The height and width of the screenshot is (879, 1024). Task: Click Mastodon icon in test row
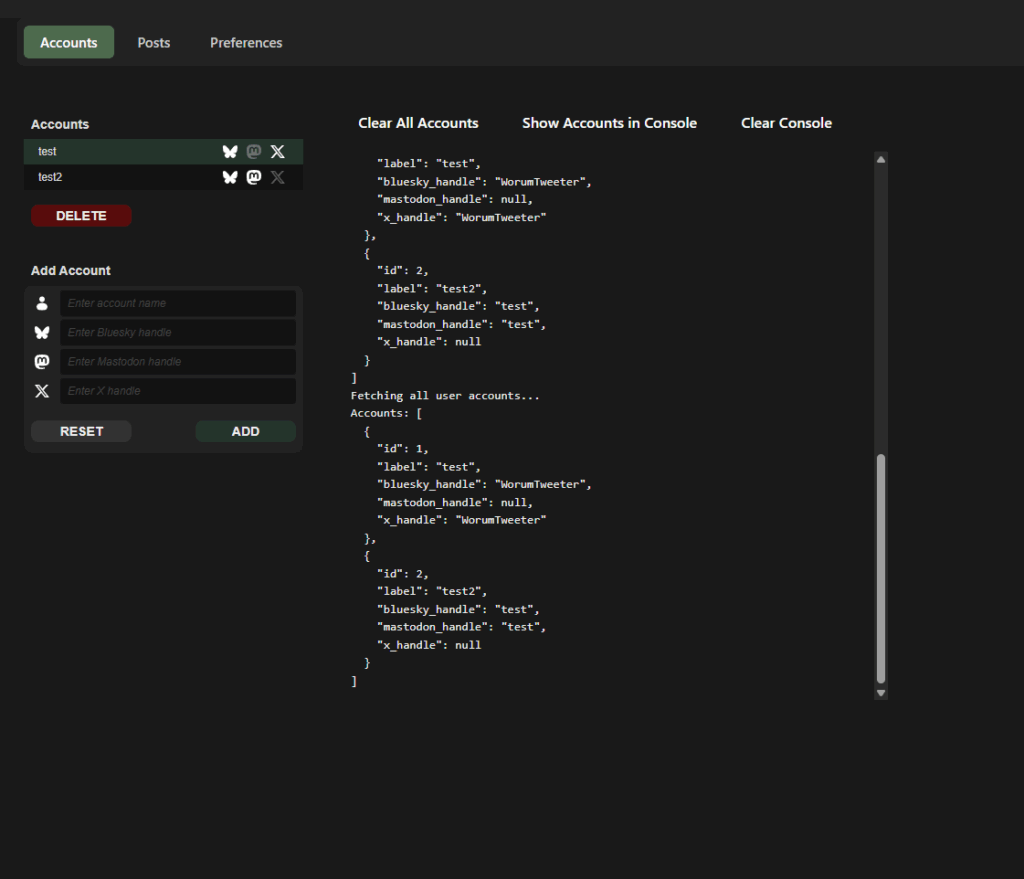point(254,151)
